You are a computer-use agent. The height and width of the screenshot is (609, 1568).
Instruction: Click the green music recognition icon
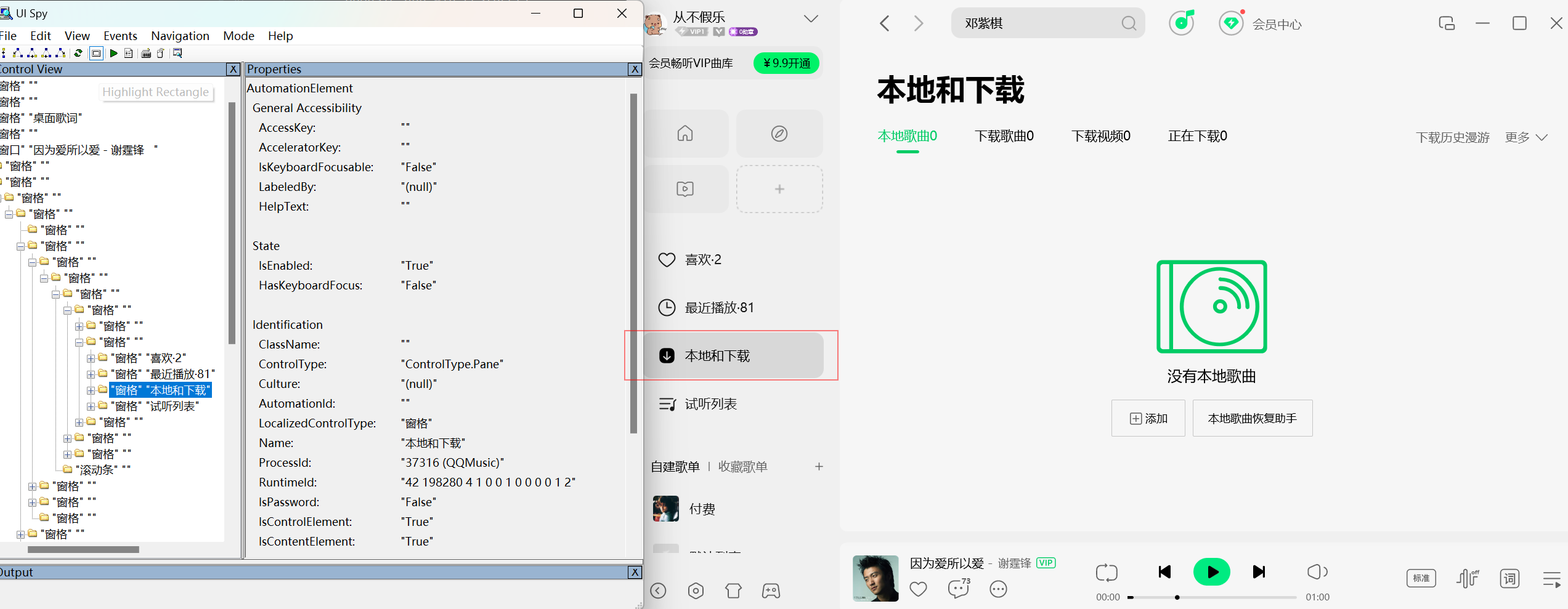[x=1182, y=23]
